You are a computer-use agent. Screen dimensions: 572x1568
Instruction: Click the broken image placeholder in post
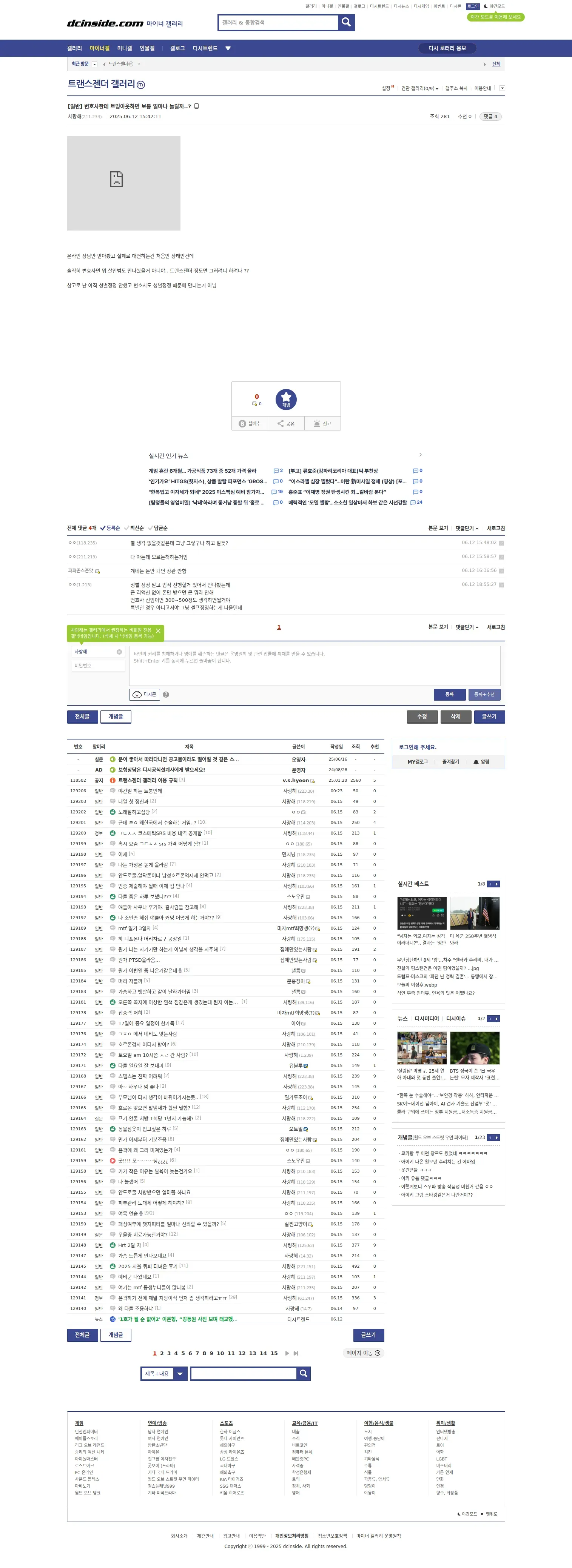pyautogui.click(x=124, y=183)
